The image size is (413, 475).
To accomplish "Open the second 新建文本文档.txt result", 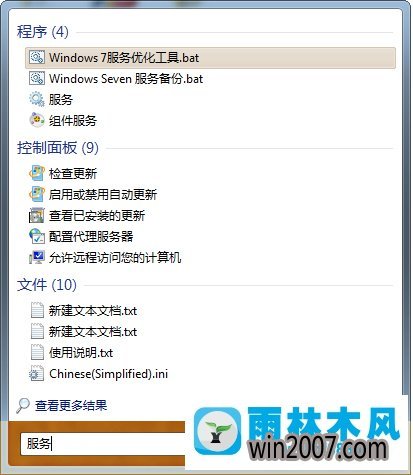I will click(x=93, y=332).
